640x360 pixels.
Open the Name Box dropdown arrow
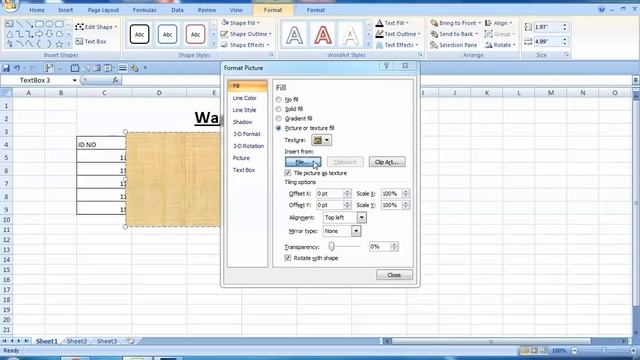point(75,80)
